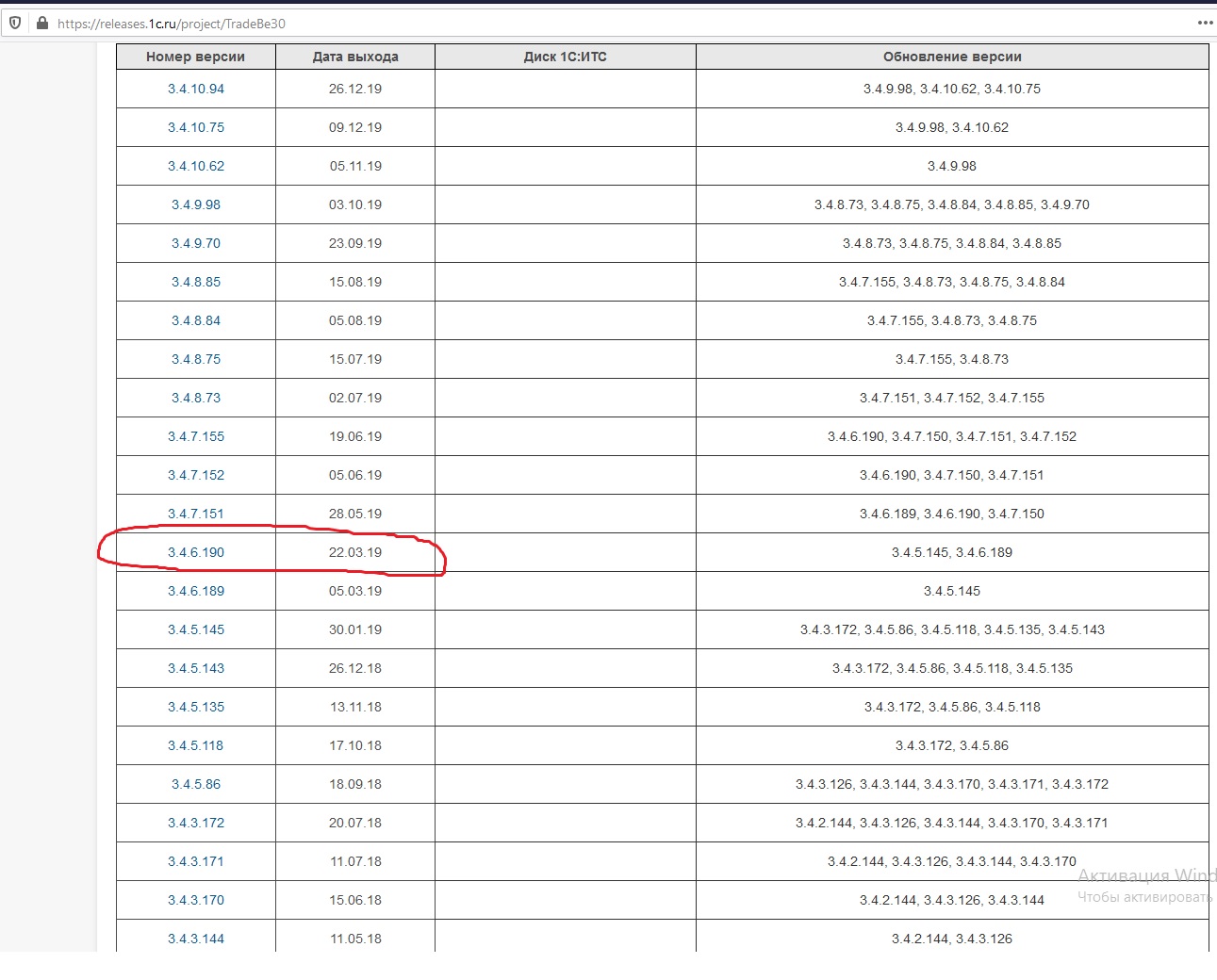Open version 3.4.8.73 link
The width and height of the screenshot is (1217, 980).
196,398
